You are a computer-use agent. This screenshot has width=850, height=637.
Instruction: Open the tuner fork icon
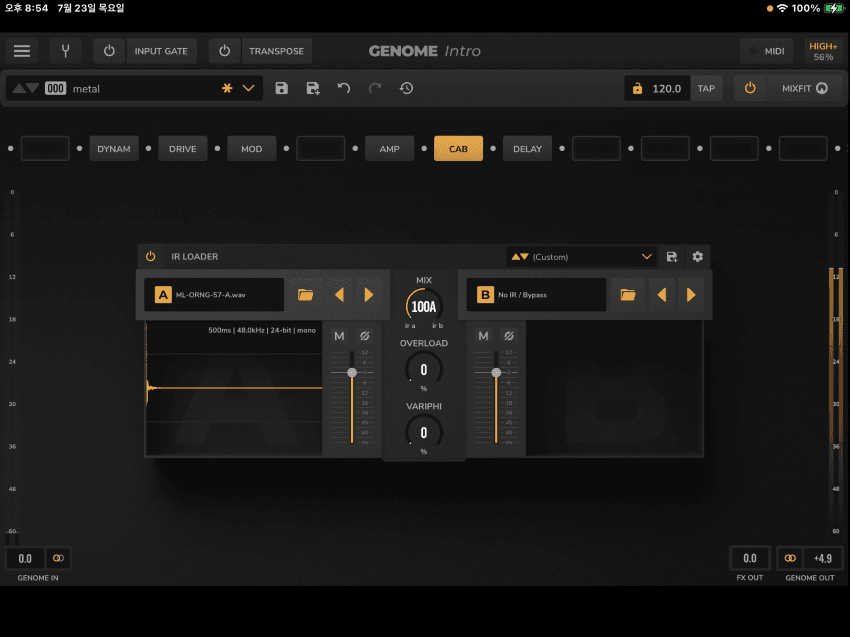click(66, 51)
